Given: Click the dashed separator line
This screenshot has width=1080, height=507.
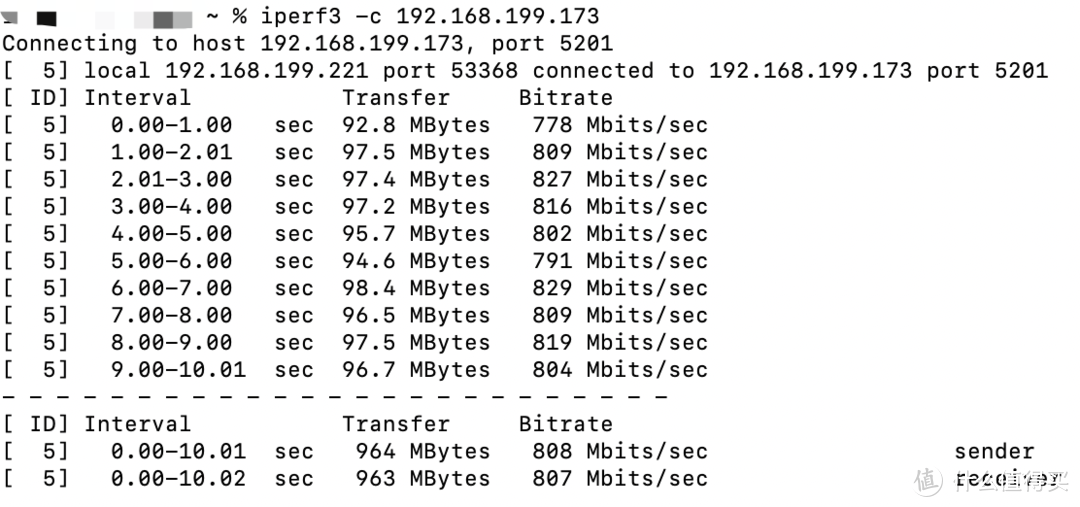Looking at the screenshot, I should coord(335,397).
